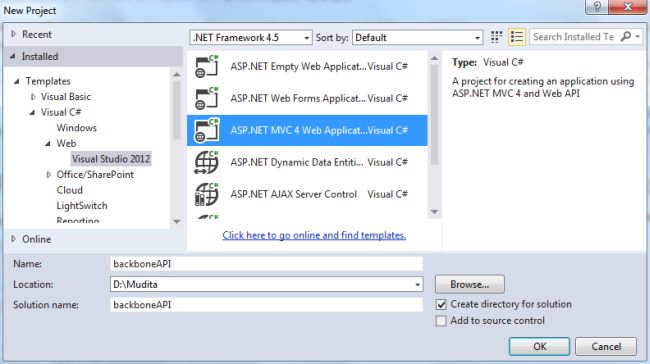Click the ASP.NET AJAX Server Control icon
This screenshot has height=364, width=650.
pos(206,194)
